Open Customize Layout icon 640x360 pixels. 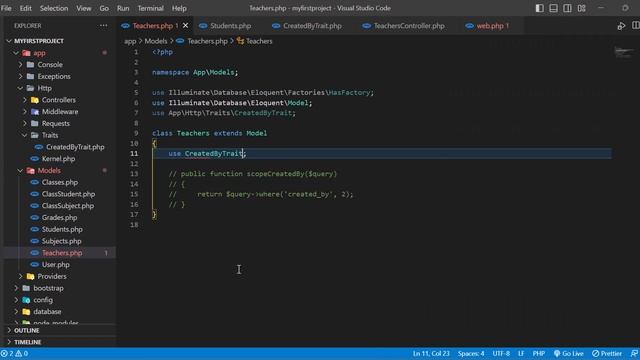click(x=582, y=8)
